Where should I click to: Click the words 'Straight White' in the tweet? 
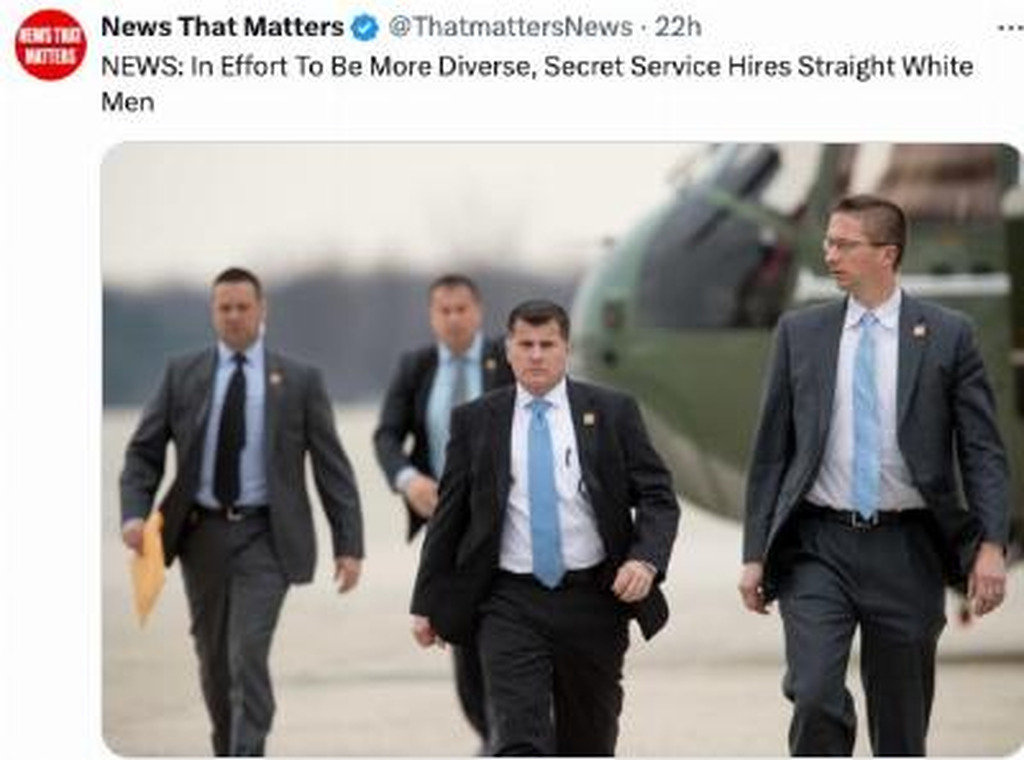(886, 67)
